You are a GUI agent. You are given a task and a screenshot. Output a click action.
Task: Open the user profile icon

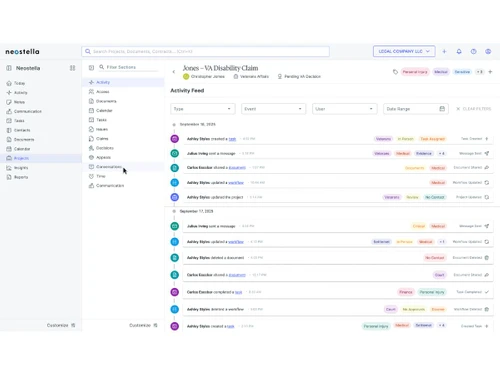pyautogui.click(x=488, y=51)
